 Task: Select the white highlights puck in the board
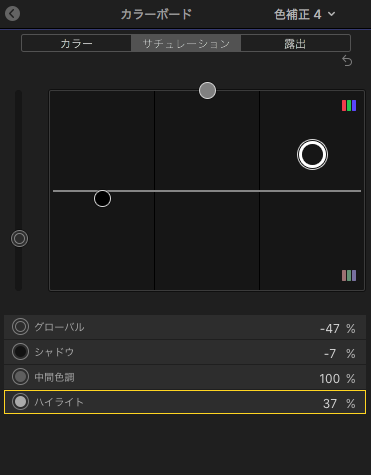pyautogui.click(x=312, y=155)
